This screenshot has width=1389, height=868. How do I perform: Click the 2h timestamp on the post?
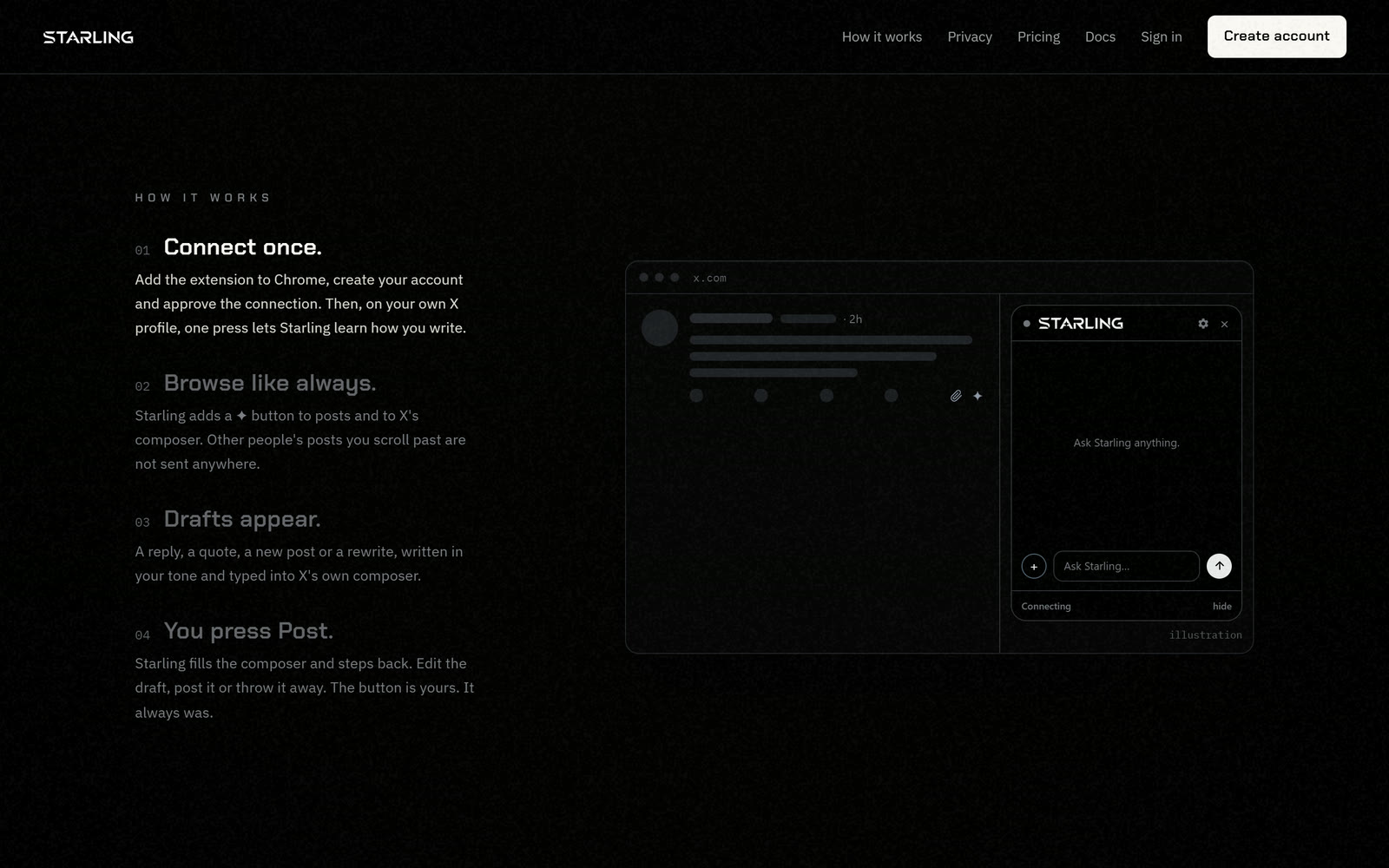[855, 319]
